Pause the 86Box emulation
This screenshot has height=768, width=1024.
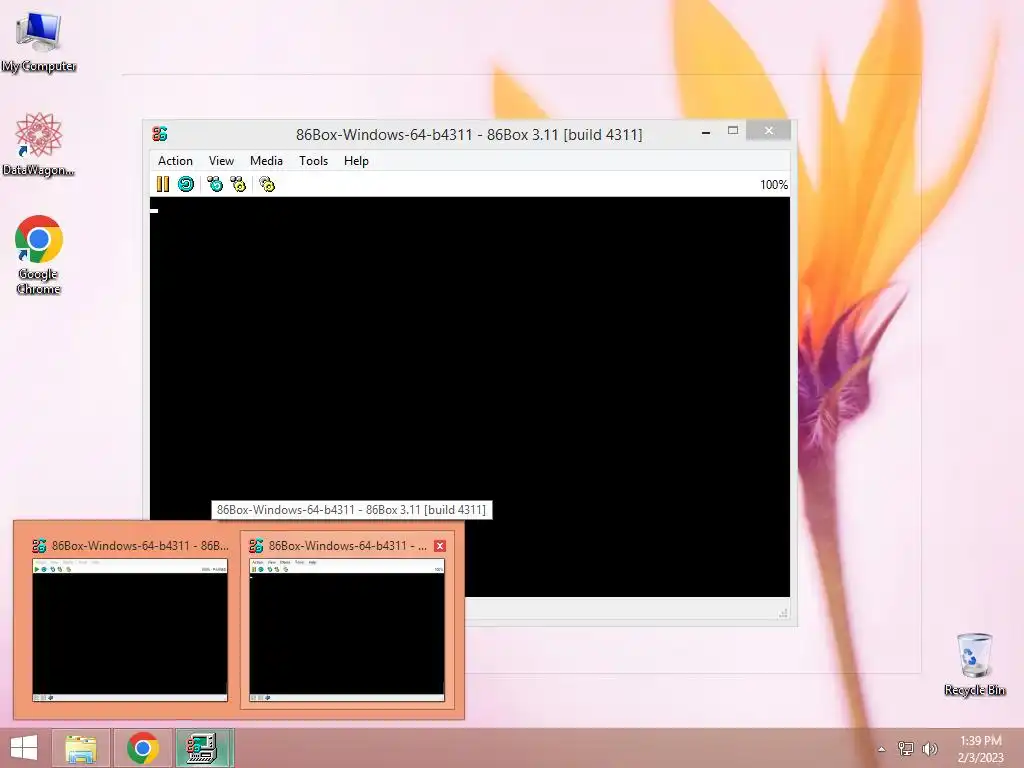pos(163,184)
